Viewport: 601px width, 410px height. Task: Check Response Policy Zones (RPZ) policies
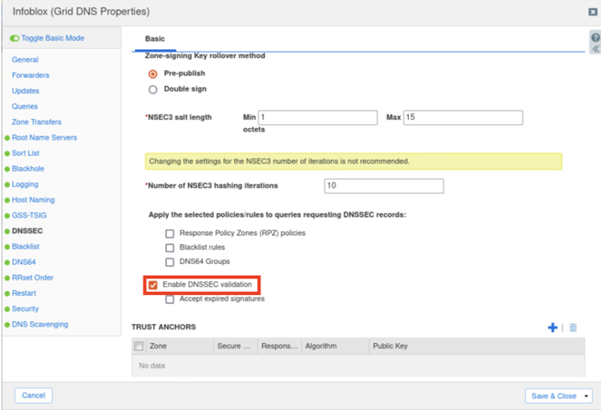[169, 233]
